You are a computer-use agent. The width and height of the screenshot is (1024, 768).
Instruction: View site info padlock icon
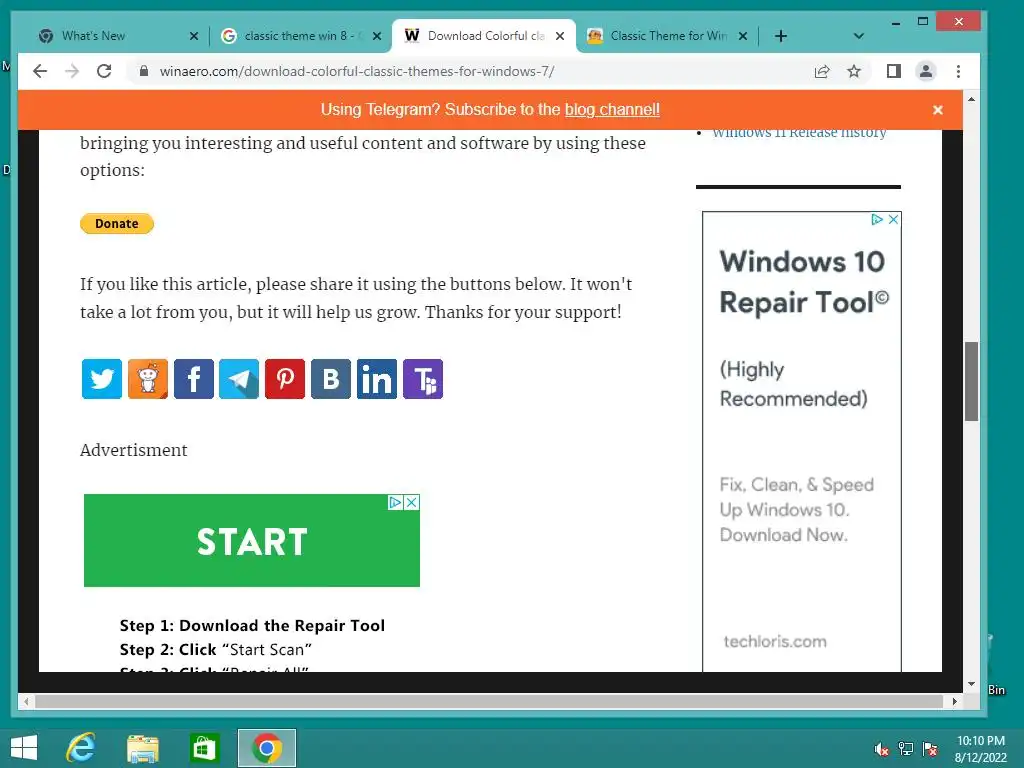coord(144,71)
